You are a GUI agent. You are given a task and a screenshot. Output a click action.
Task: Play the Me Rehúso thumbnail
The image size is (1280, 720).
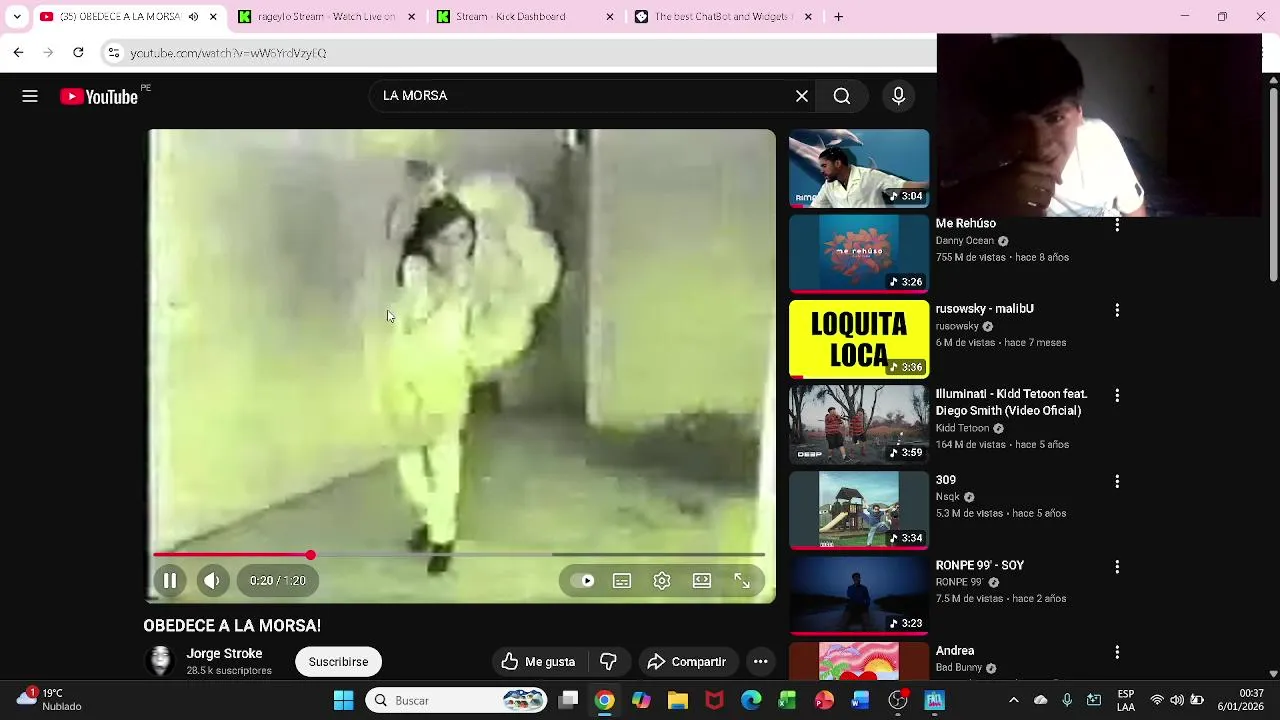coord(859,254)
